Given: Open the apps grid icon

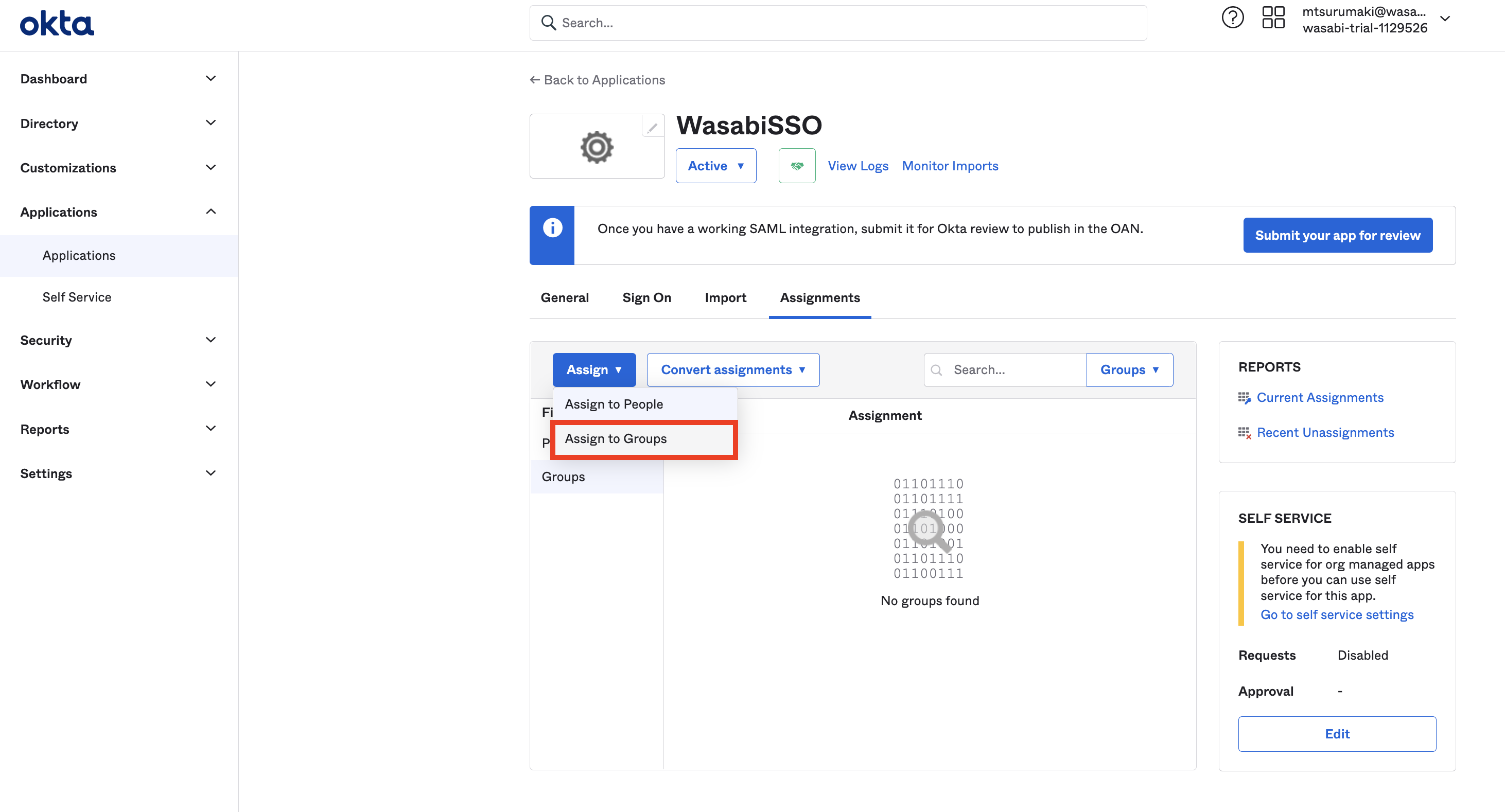Looking at the screenshot, I should [1273, 18].
